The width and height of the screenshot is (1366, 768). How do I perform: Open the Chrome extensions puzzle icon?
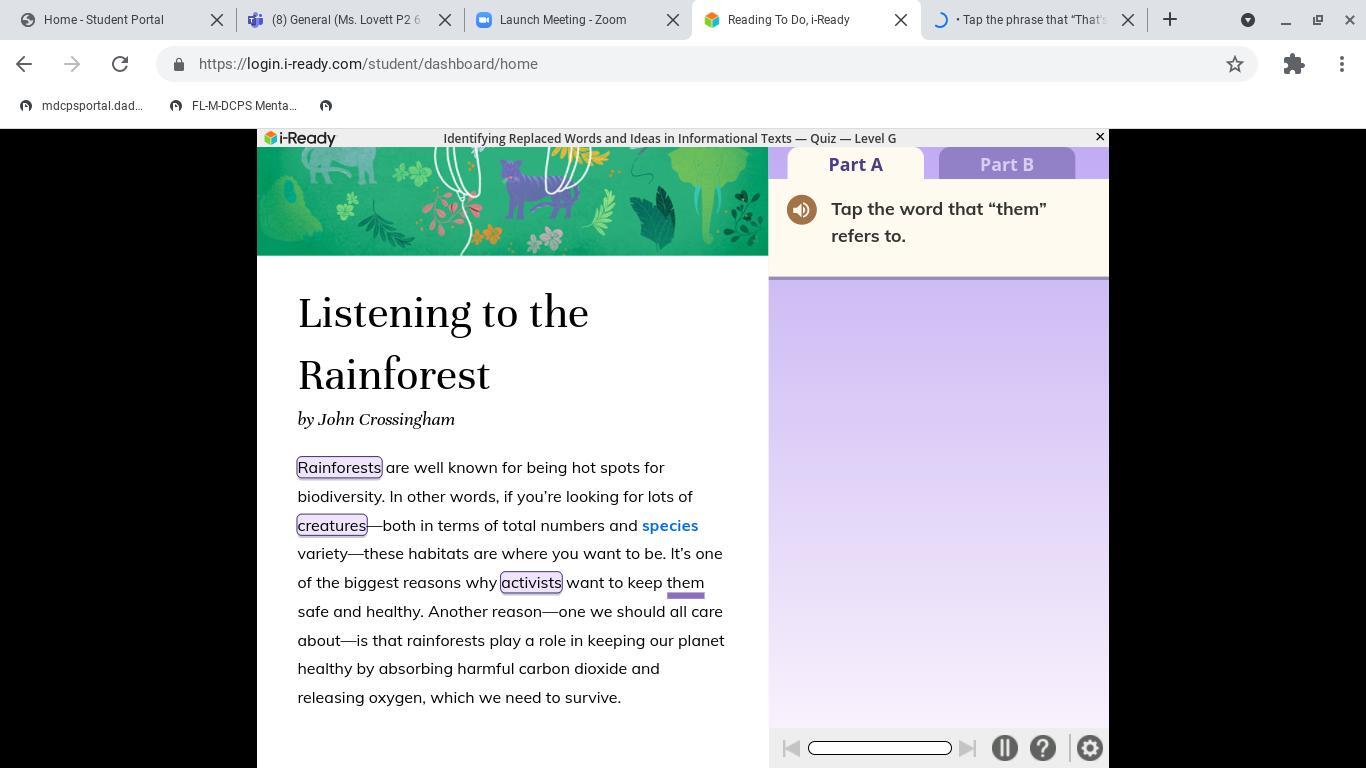1293,64
